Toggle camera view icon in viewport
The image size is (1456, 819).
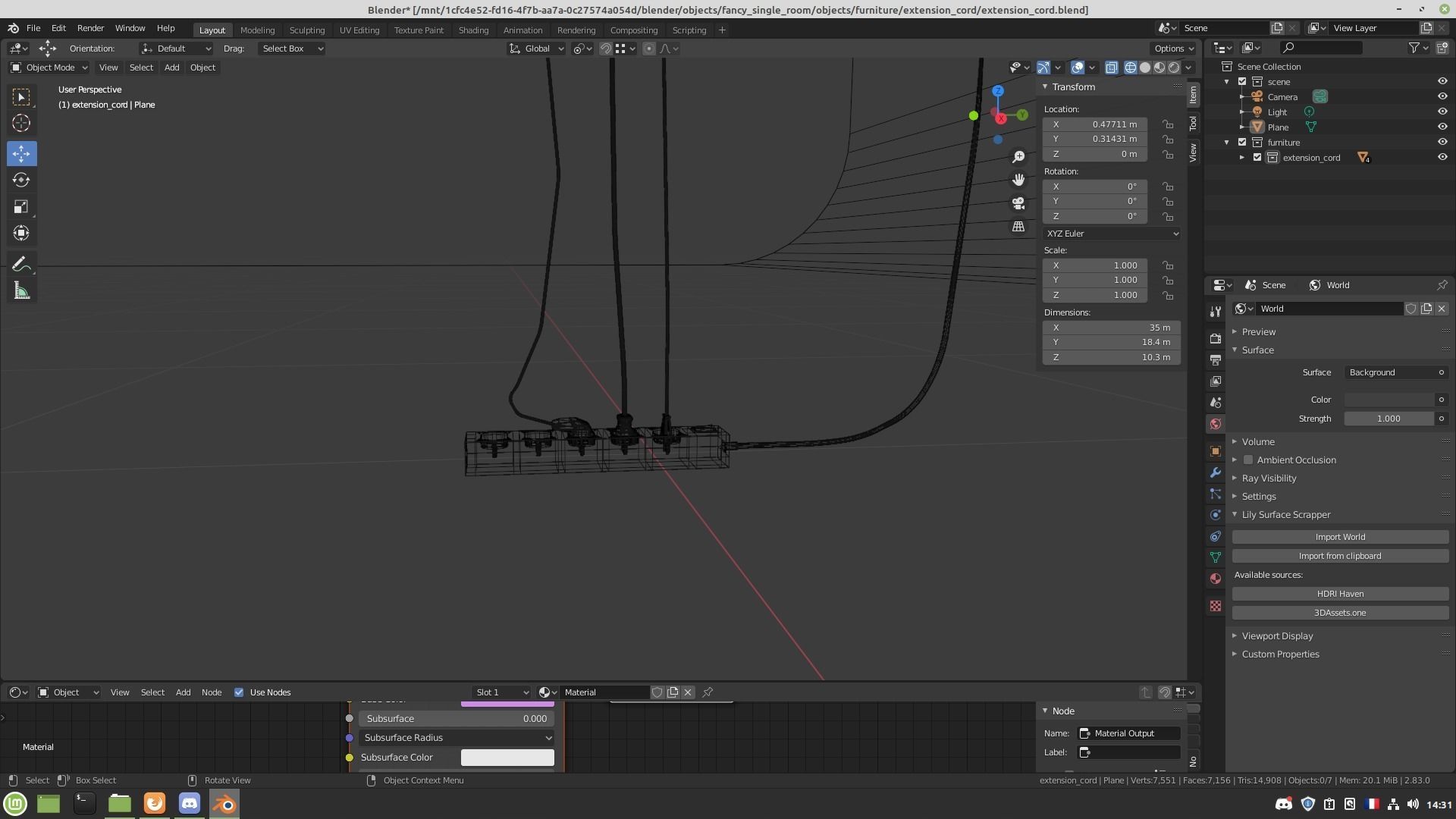pyautogui.click(x=1018, y=203)
